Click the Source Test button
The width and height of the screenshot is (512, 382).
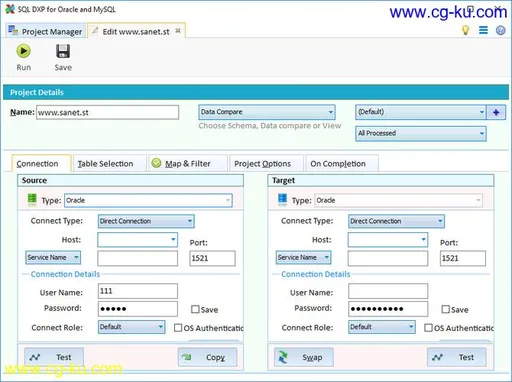tap(54, 357)
